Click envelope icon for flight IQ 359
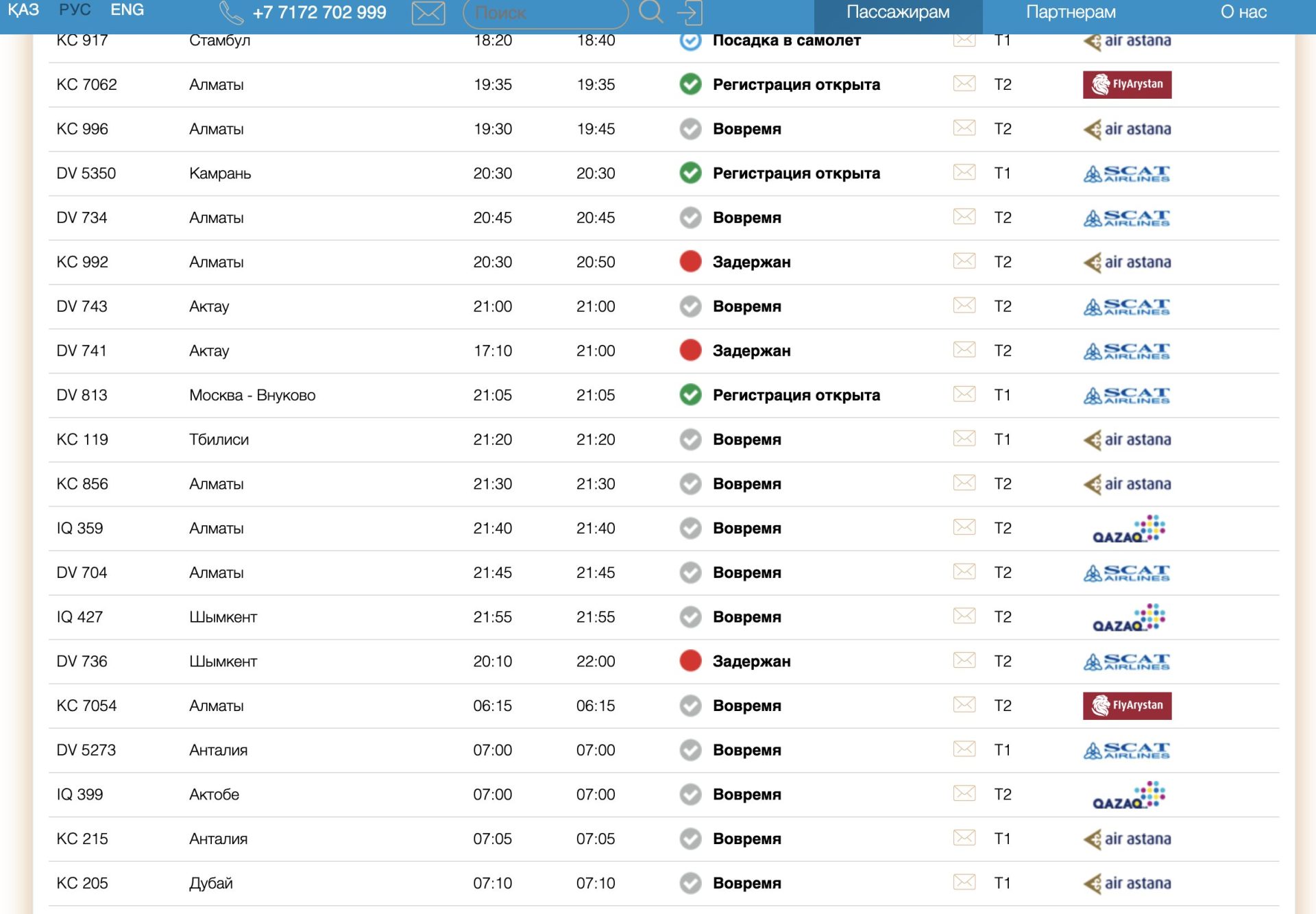The height and width of the screenshot is (914, 1316). (964, 527)
